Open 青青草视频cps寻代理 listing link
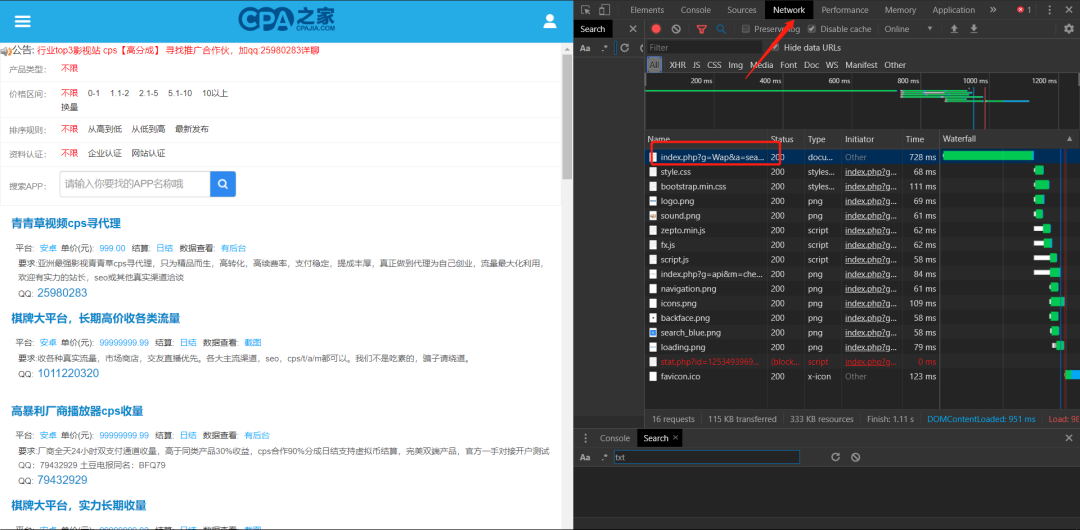The width and height of the screenshot is (1080, 530). 66,223
